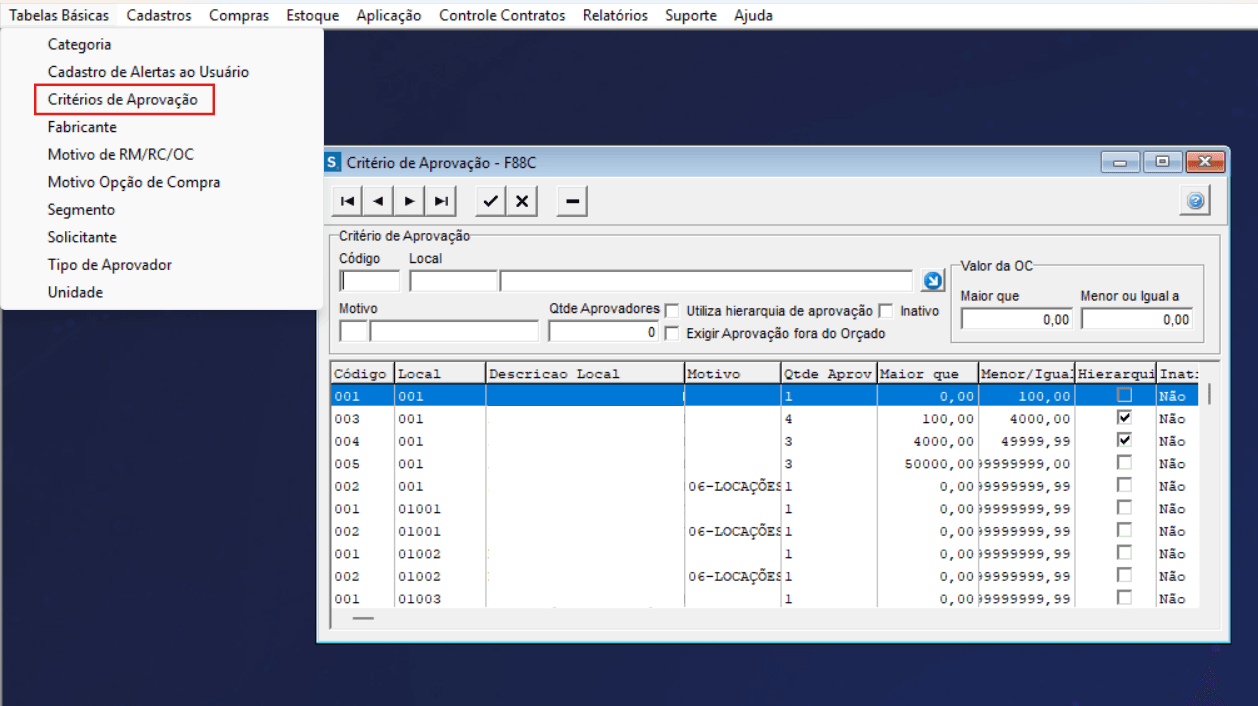The width and height of the screenshot is (1258, 706).
Task: Click the S application icon in title bar
Action: pyautogui.click(x=333, y=162)
